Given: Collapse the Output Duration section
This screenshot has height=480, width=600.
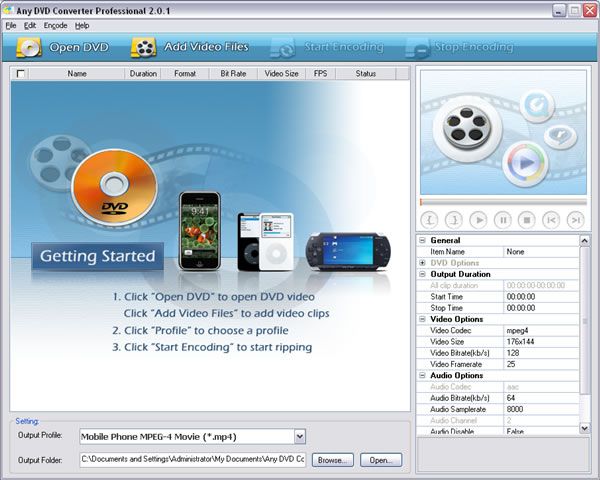Looking at the screenshot, I should (422, 274).
